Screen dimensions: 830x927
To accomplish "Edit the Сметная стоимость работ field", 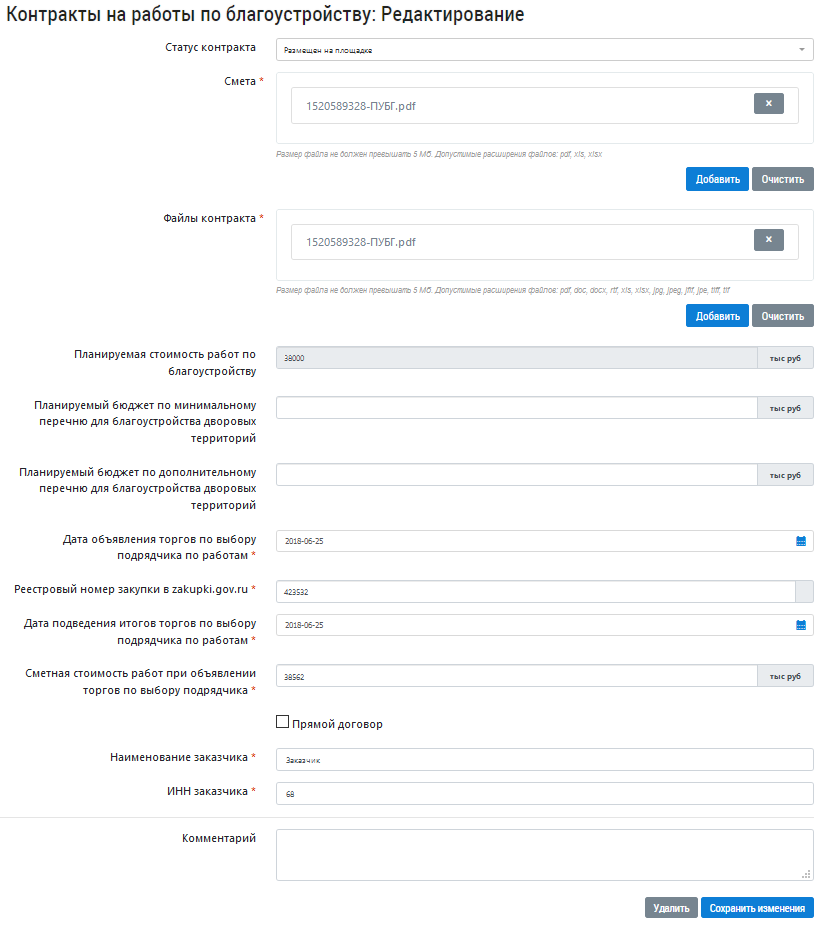I will coord(516,676).
